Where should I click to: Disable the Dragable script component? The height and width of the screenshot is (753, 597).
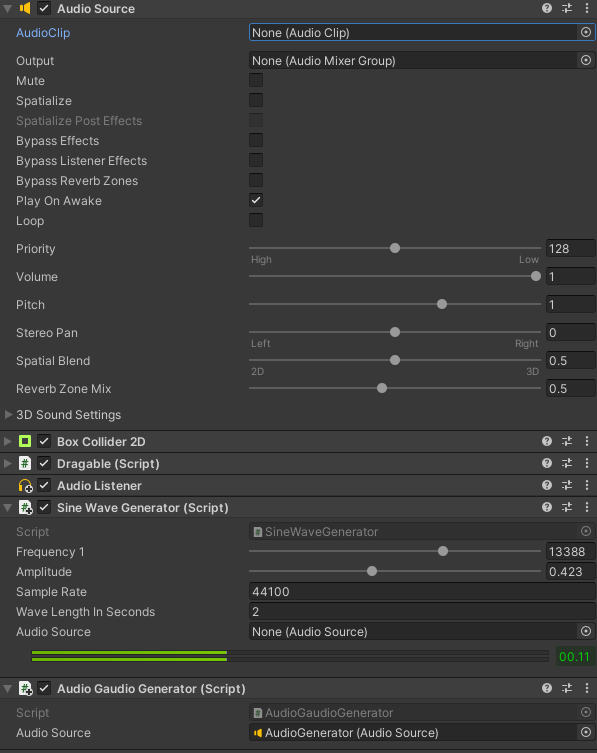coord(44,463)
